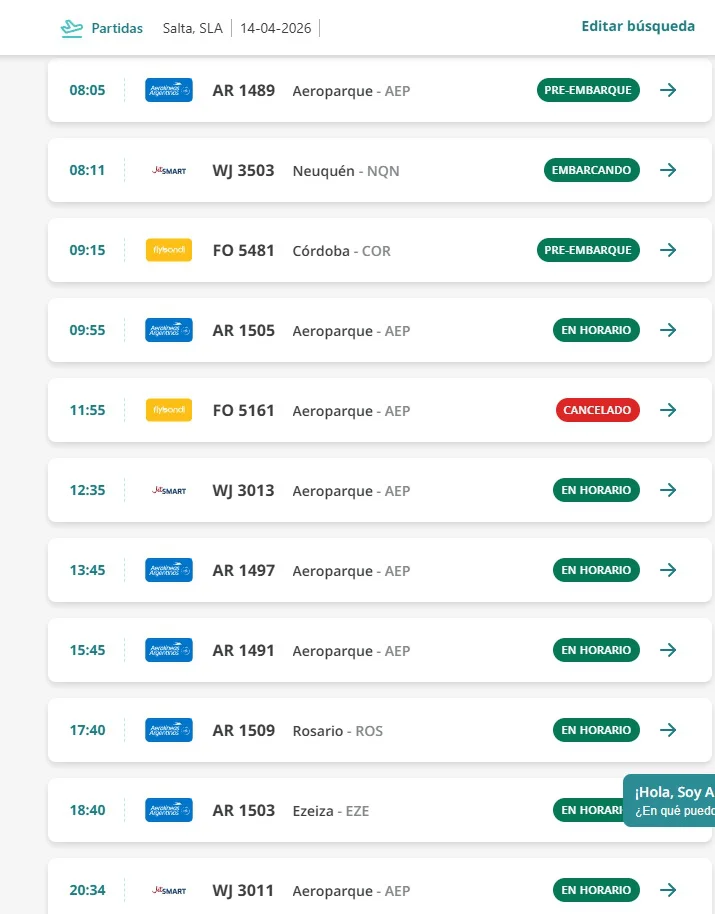Select flight number AR 1505
715x914 pixels.
(244, 330)
